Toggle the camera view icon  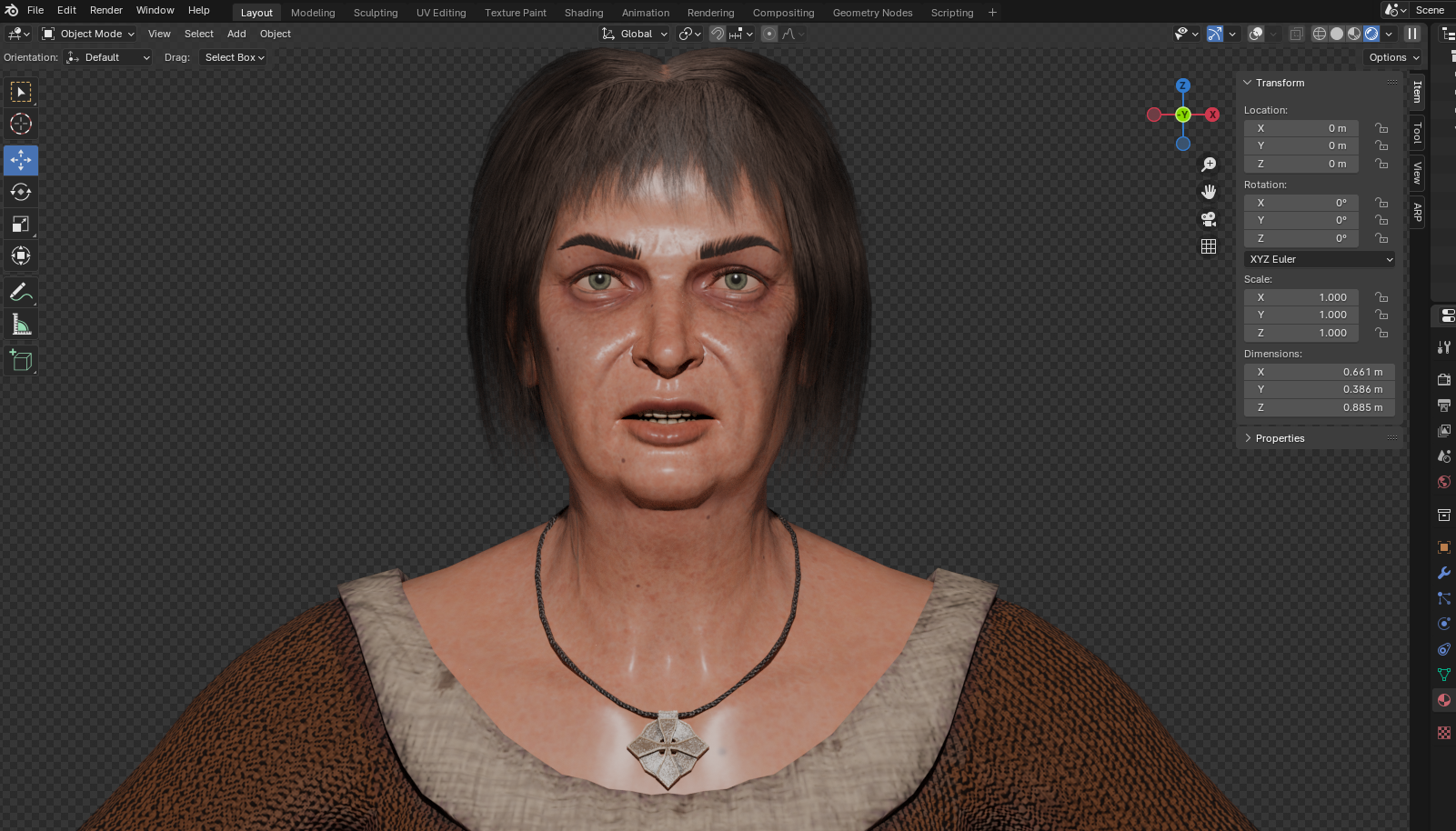(1209, 219)
